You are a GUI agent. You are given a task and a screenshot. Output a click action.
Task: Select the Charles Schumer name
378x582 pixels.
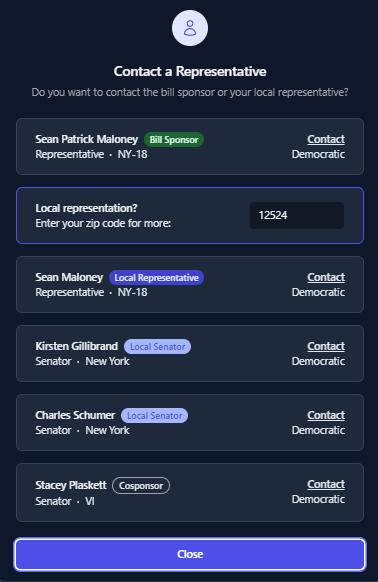pos(75,415)
